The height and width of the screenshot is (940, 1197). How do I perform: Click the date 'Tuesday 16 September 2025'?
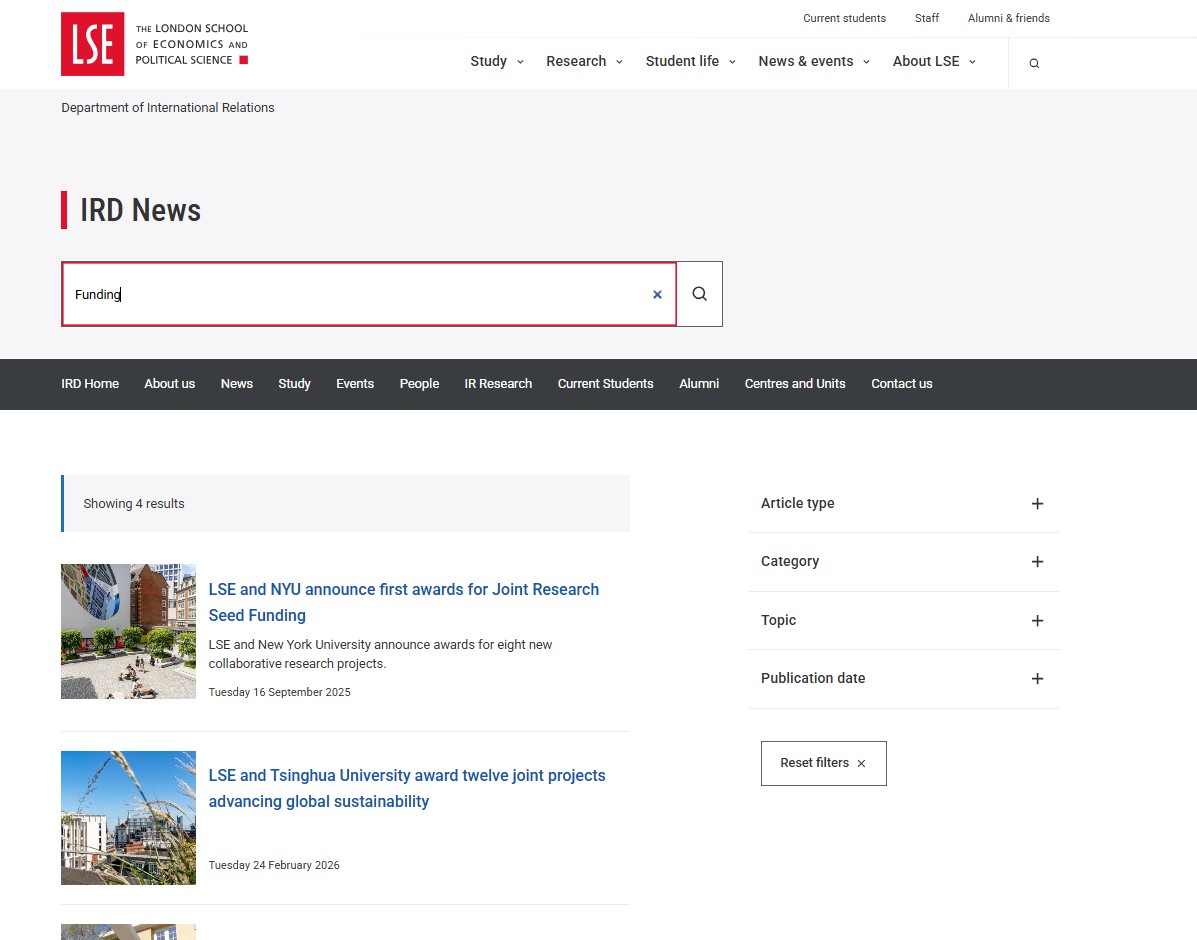tap(279, 692)
